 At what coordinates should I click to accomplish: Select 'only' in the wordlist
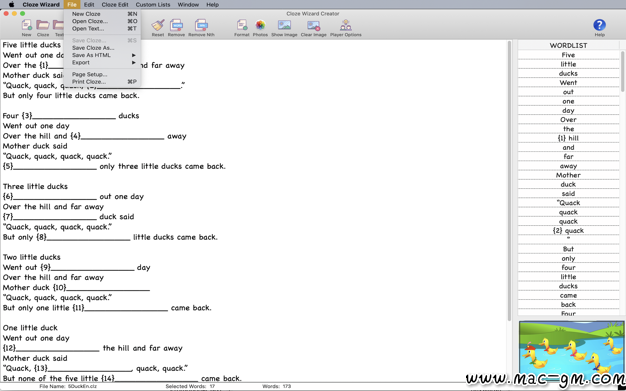click(x=568, y=258)
